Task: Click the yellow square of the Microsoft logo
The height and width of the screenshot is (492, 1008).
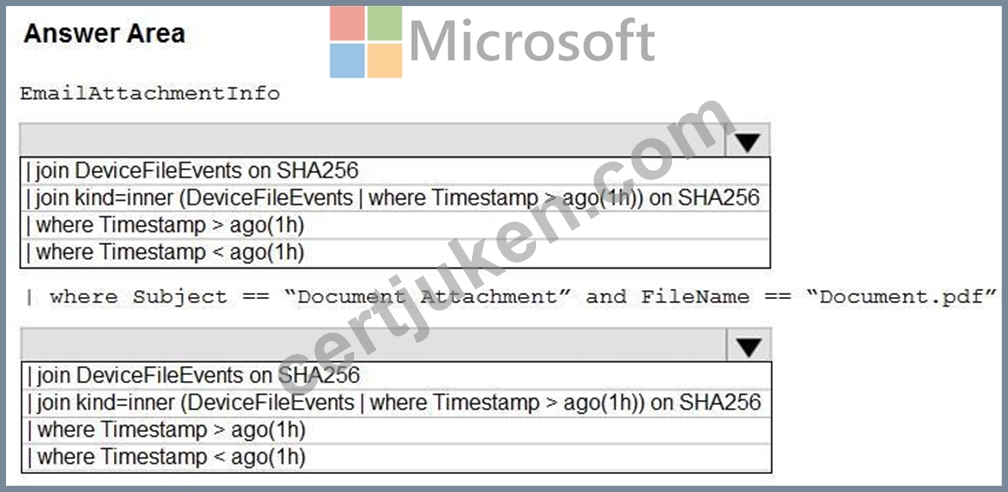Action: (384, 60)
